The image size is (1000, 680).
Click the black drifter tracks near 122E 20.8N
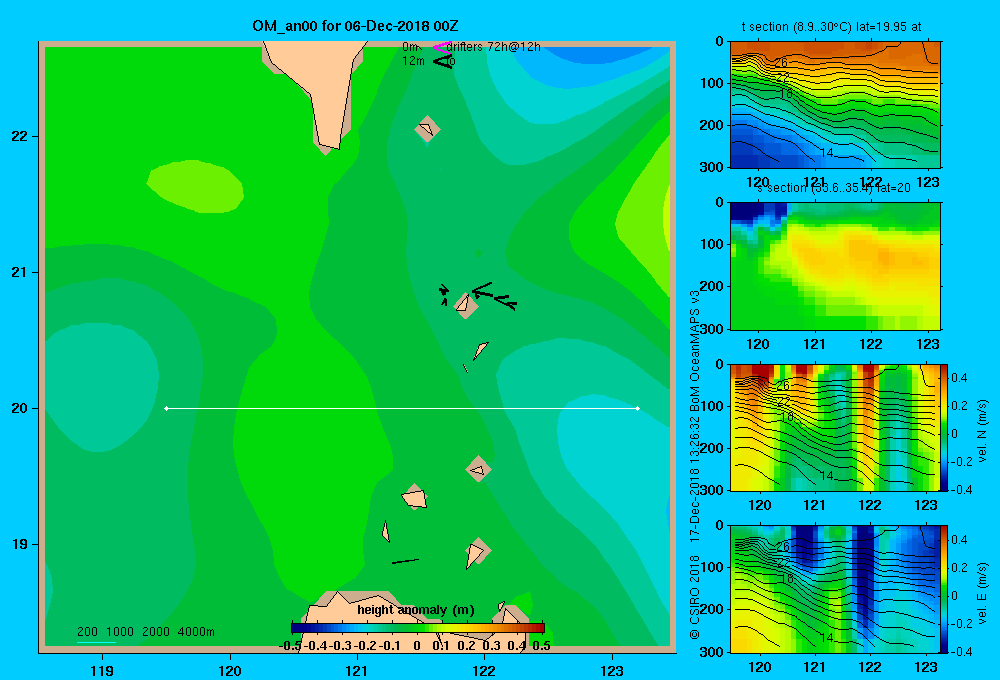point(494,296)
